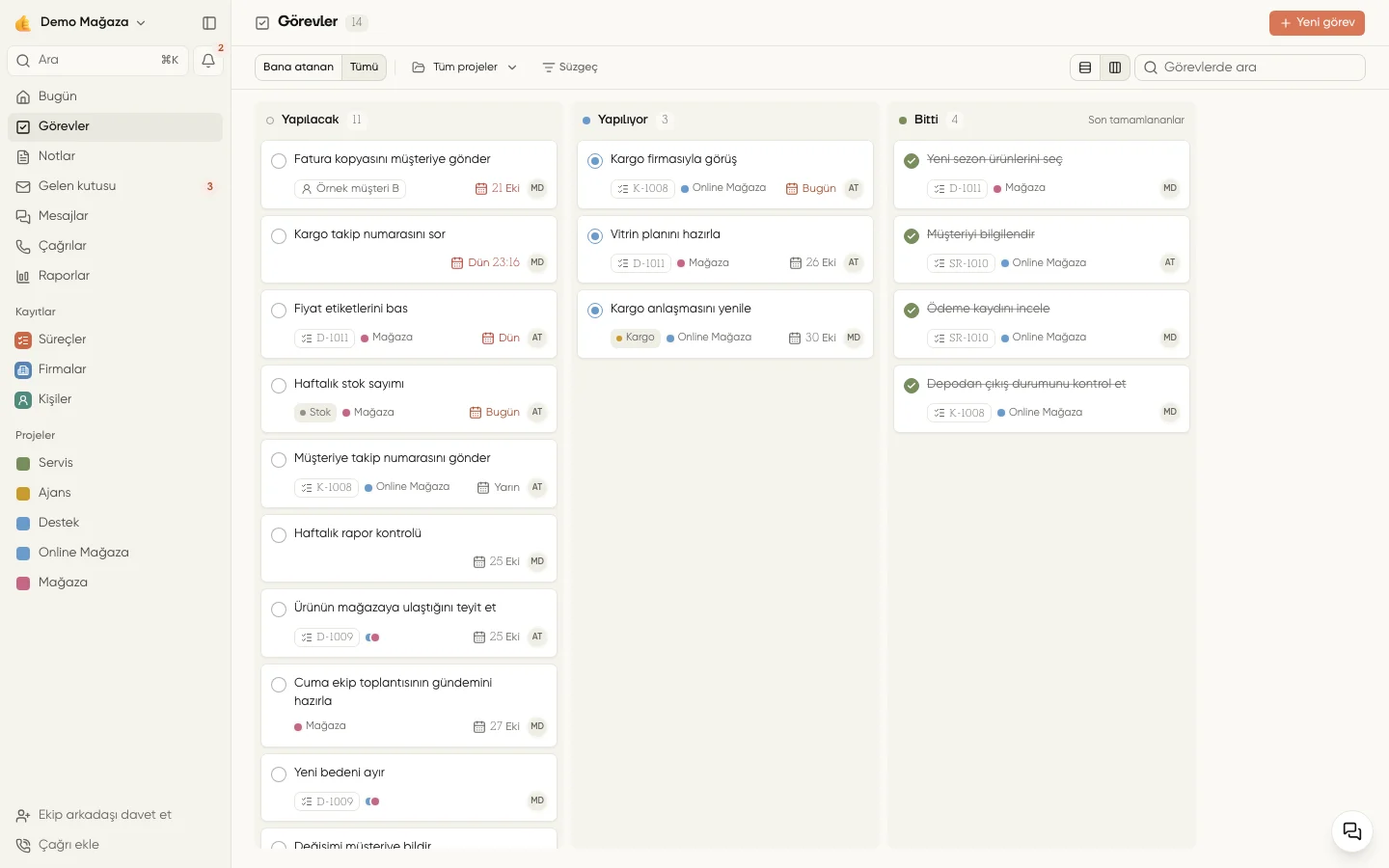Open Süreçler records
This screenshot has height=868, width=1389.
(x=116, y=339)
